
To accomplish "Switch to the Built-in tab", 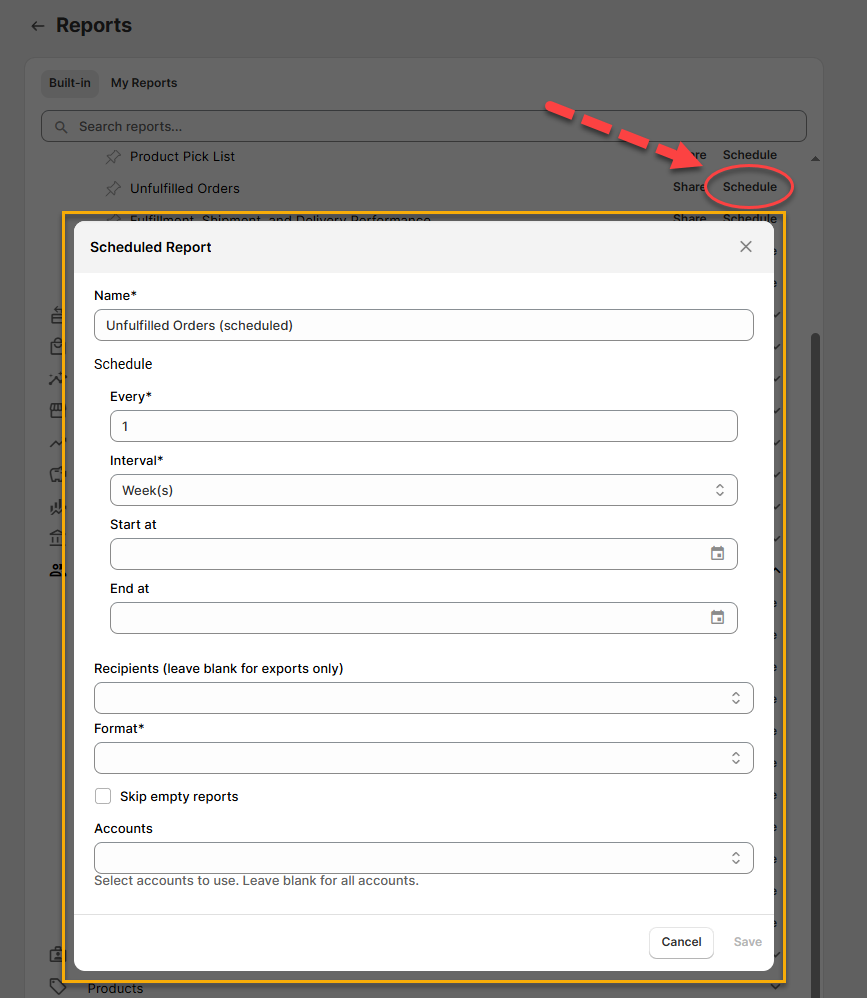I will click(70, 83).
